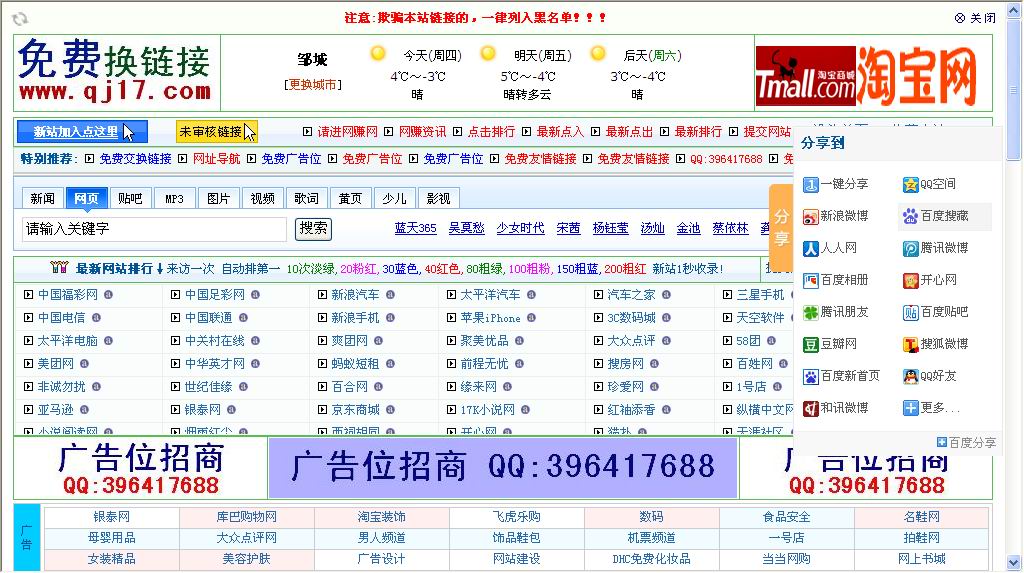Image resolution: width=1024 pixels, height=573 pixels.
Task: Select the 影视 search tab
Action: pos(438,199)
